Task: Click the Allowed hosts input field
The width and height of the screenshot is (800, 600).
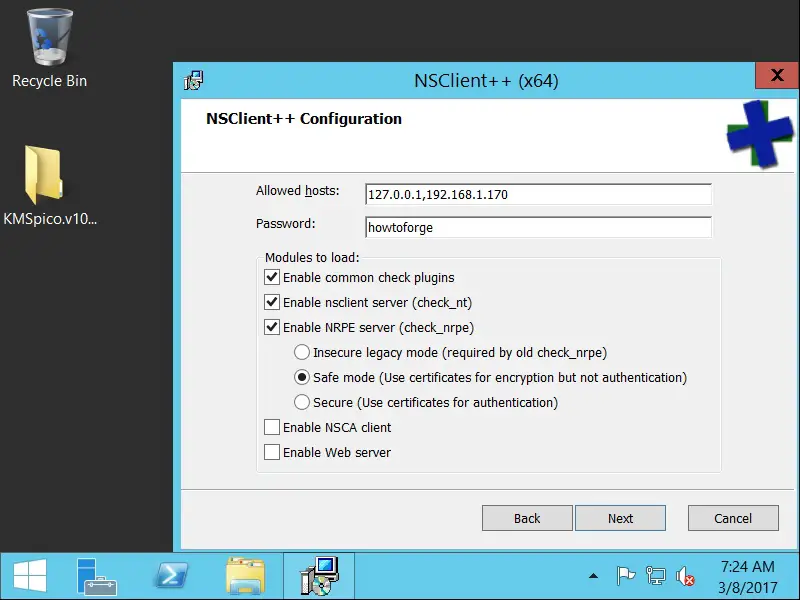Action: point(538,194)
